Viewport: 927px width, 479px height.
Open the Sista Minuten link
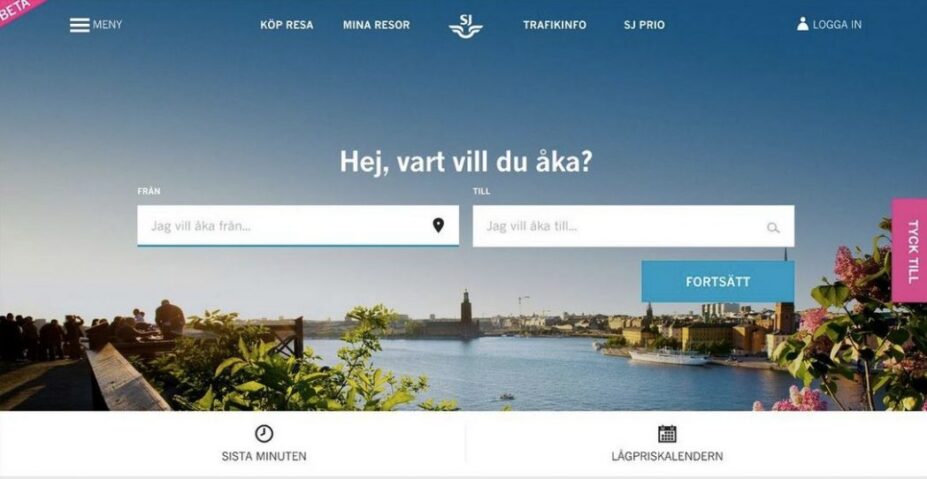pyautogui.click(x=264, y=457)
